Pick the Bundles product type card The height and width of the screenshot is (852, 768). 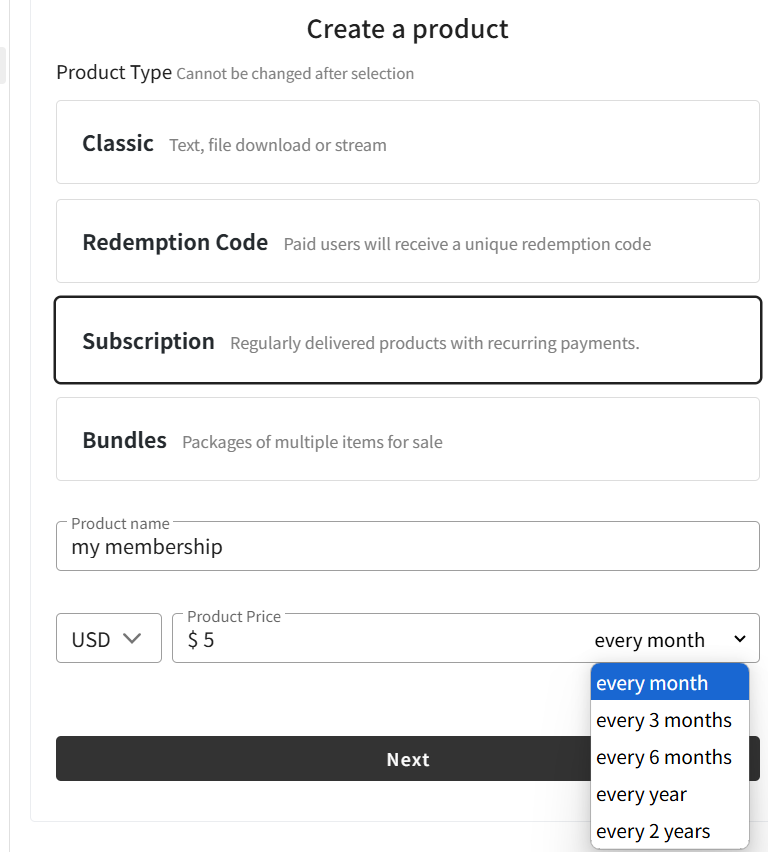click(407, 439)
